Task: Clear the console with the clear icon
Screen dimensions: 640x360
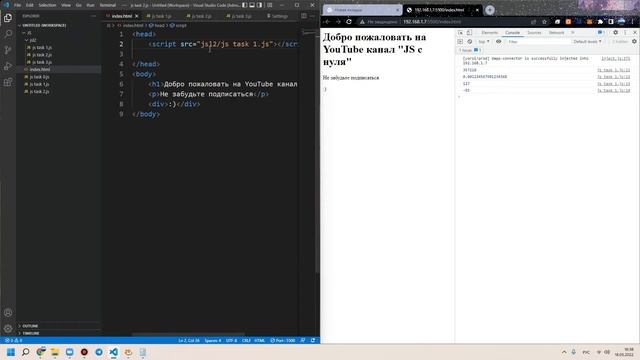Action: pos(469,42)
